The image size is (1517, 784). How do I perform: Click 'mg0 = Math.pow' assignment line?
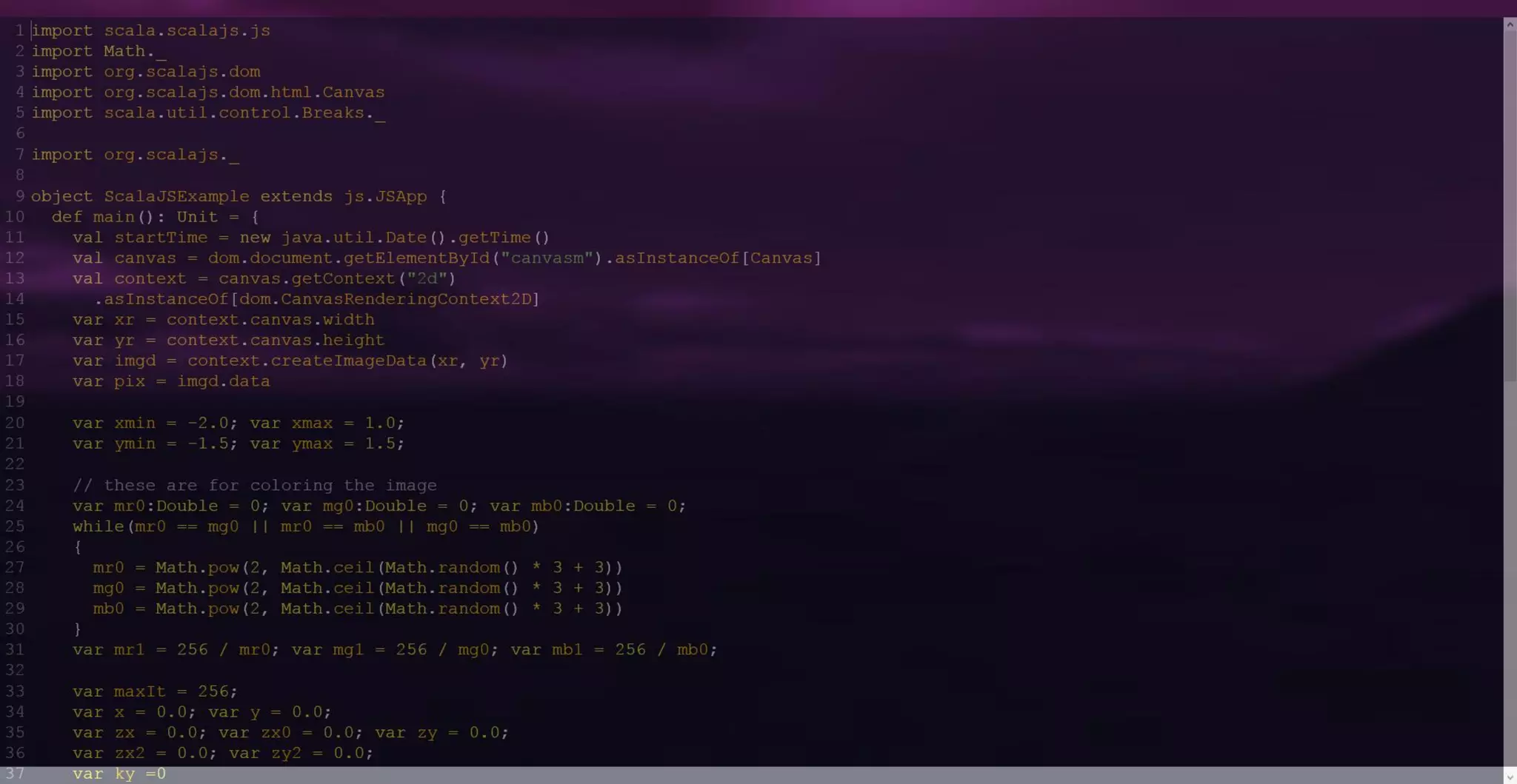click(358, 588)
